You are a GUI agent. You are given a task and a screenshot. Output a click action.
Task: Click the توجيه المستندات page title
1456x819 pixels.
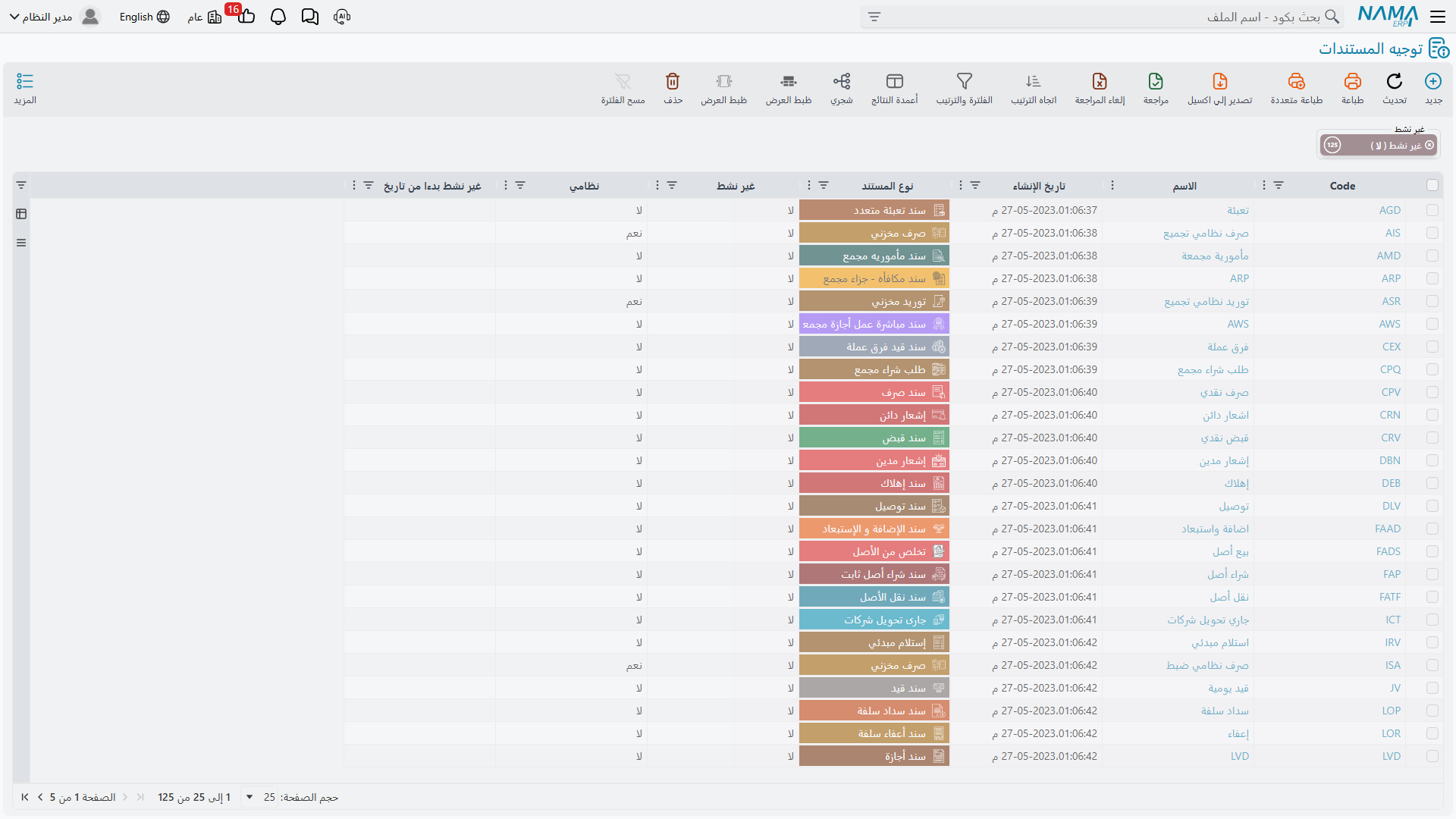click(1370, 49)
